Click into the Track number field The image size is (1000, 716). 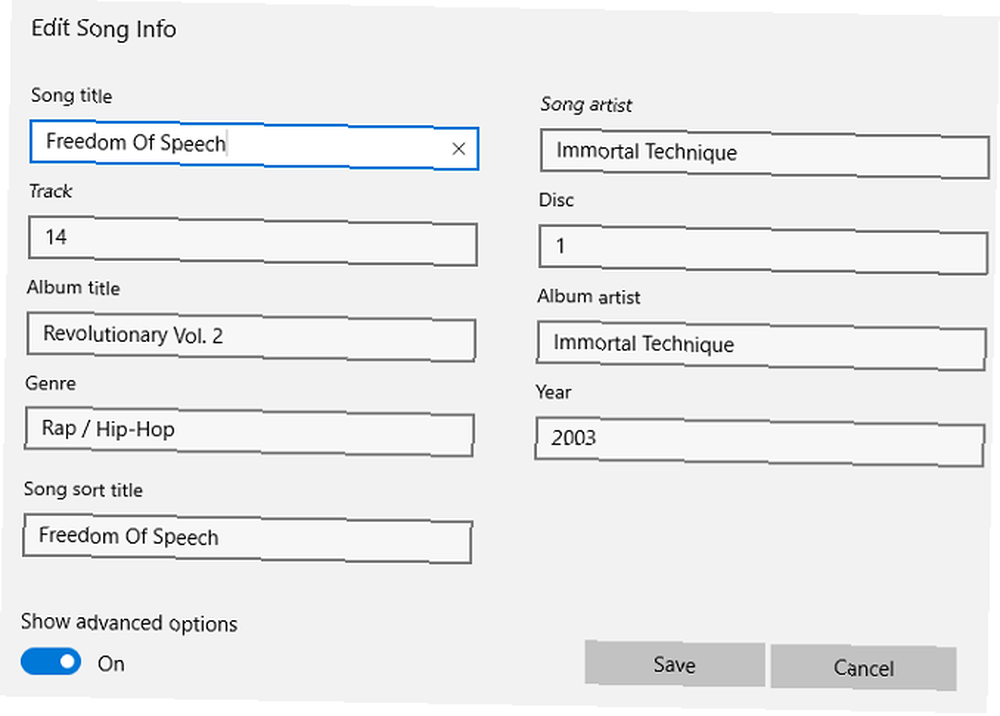253,240
